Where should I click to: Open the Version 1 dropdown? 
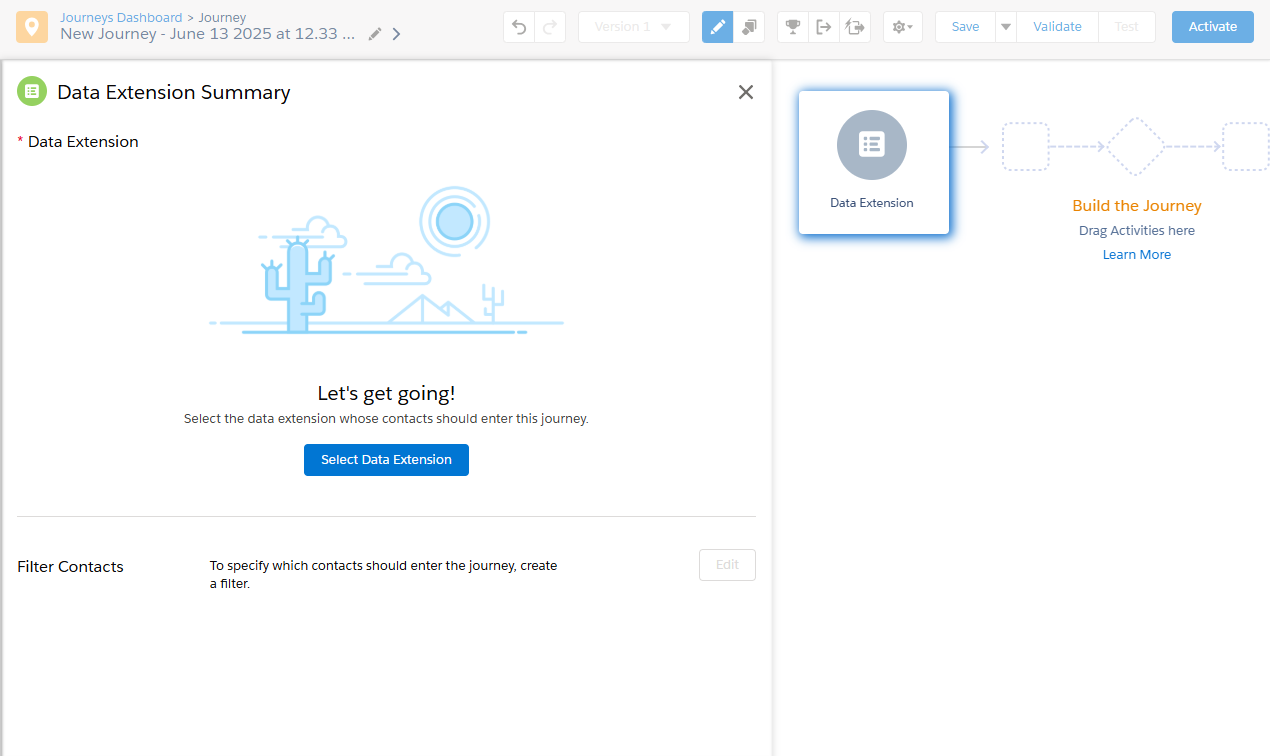[x=634, y=27]
